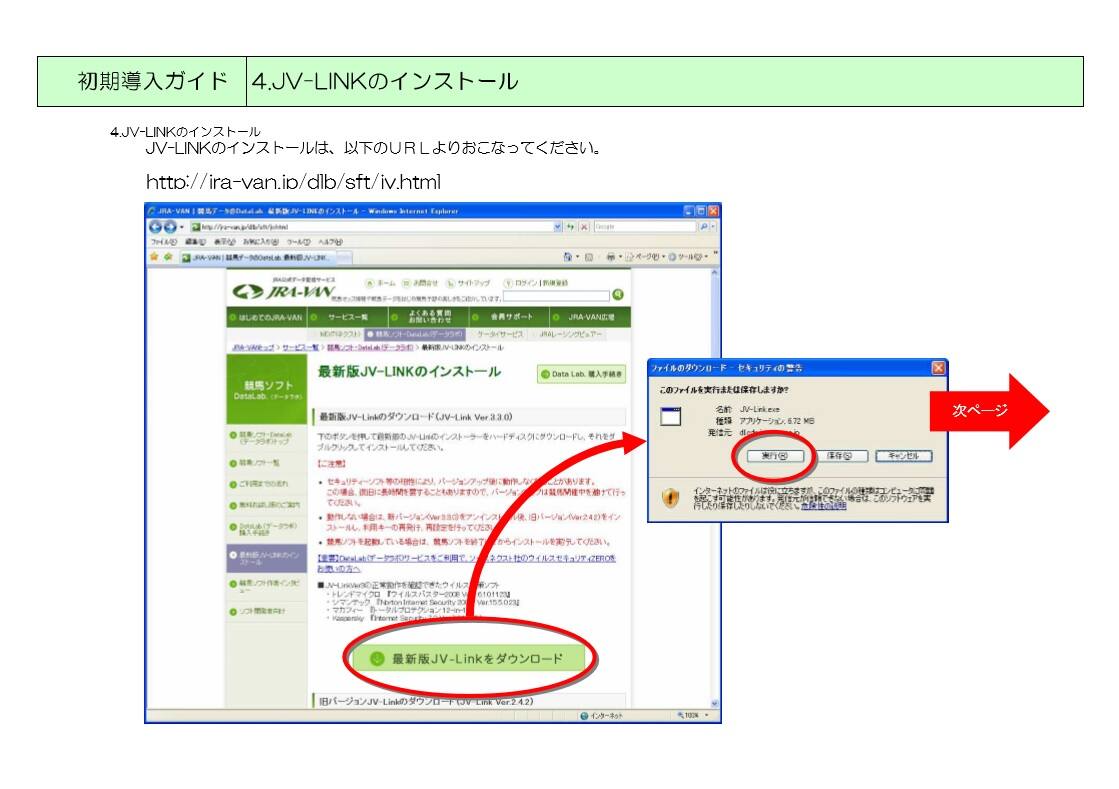Click the サービス一覧 navigation tab

click(x=348, y=317)
